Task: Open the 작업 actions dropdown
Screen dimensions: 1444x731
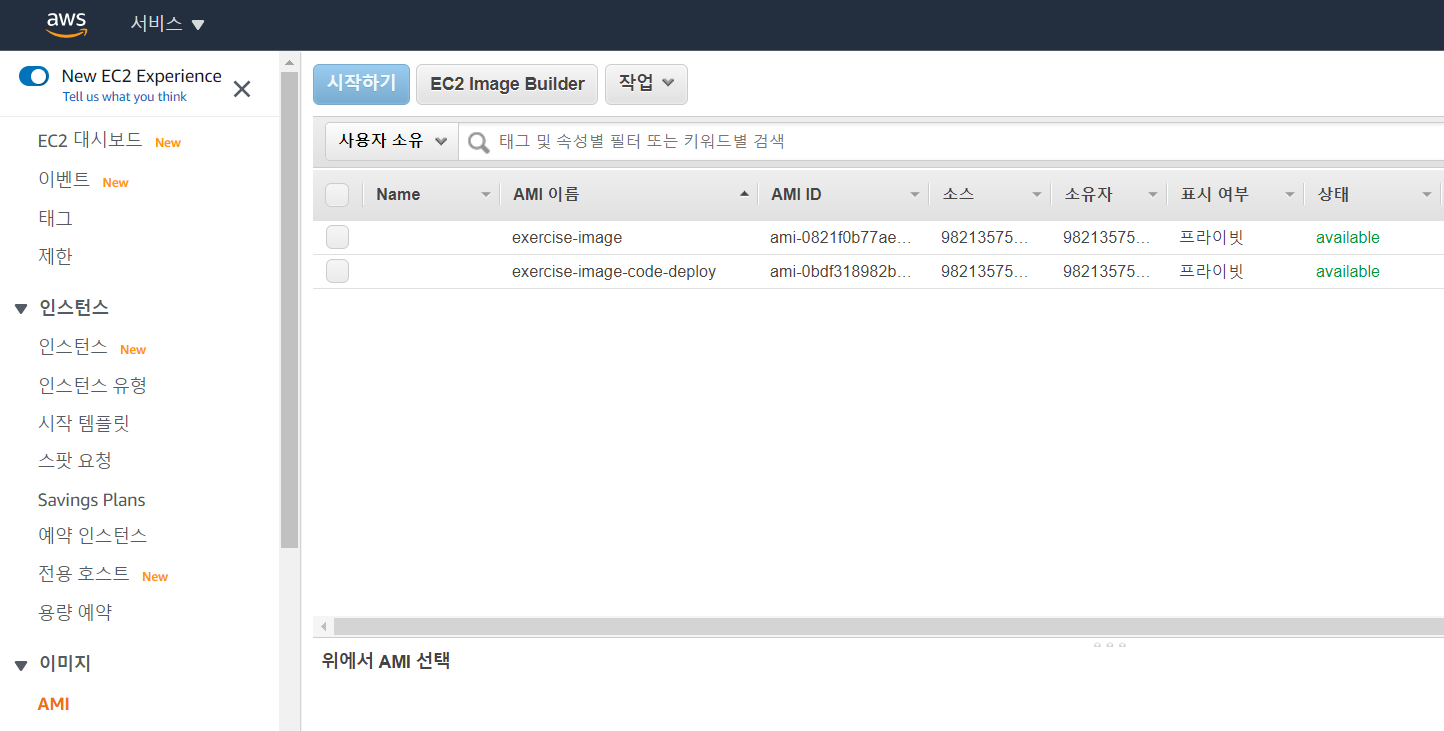Action: [x=646, y=84]
